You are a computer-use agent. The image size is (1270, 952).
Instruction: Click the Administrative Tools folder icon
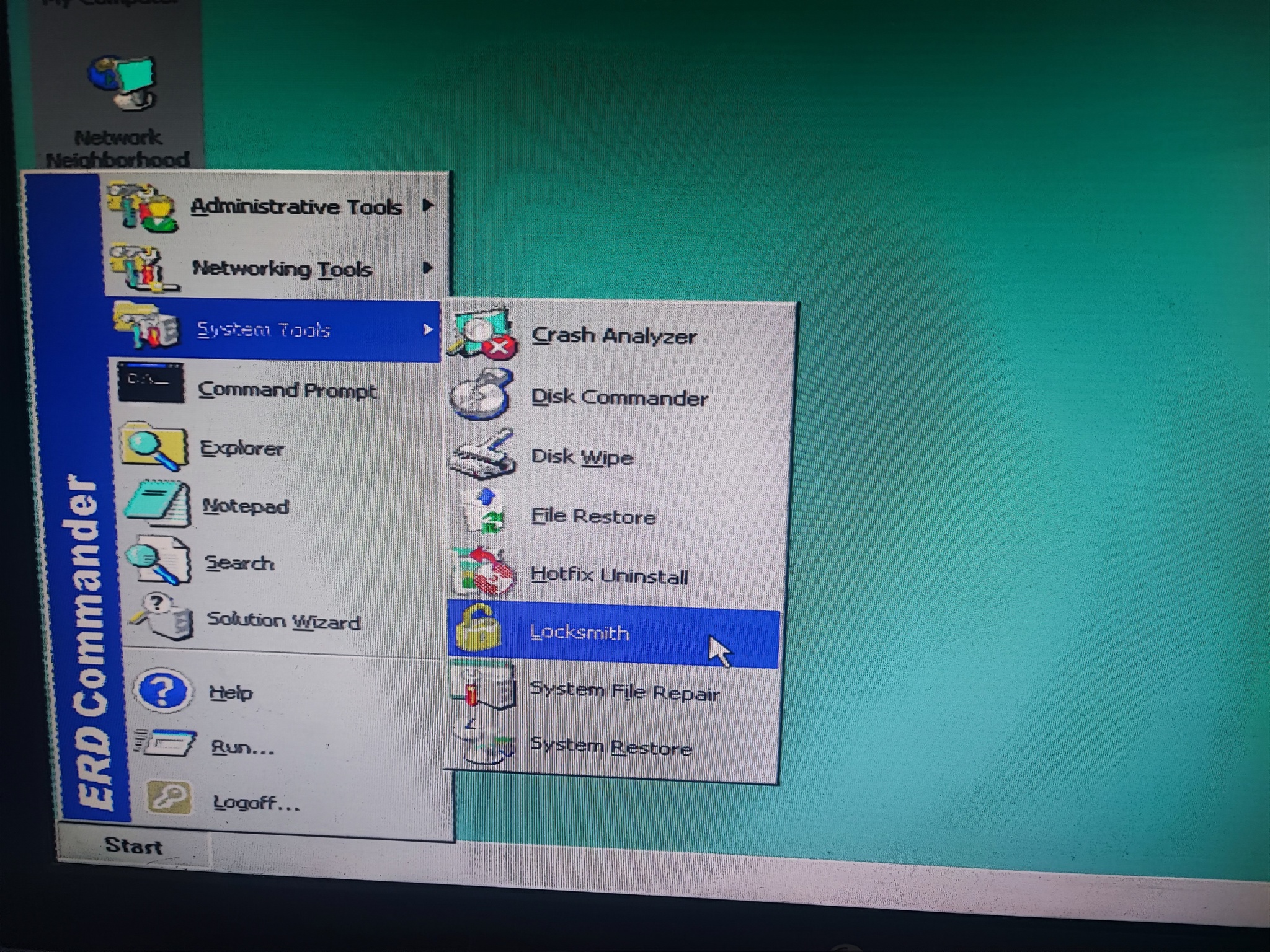pos(143,206)
